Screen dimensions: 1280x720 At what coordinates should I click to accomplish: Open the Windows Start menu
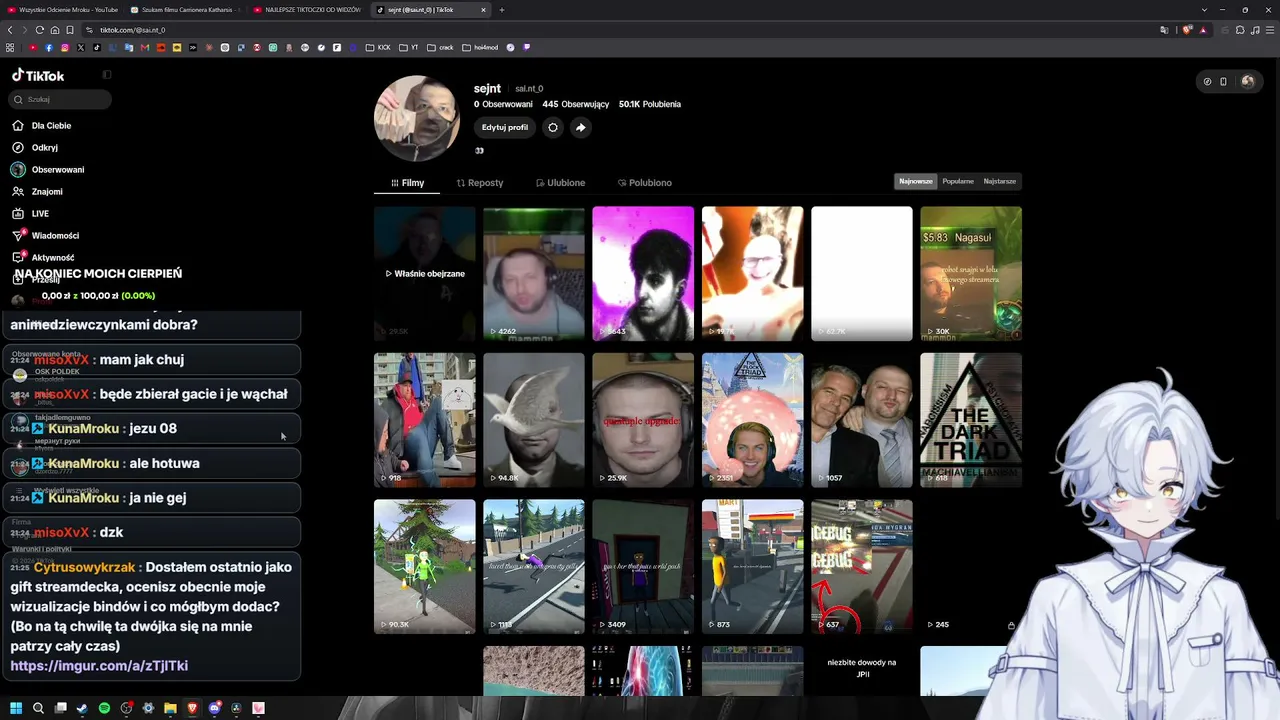coord(16,708)
